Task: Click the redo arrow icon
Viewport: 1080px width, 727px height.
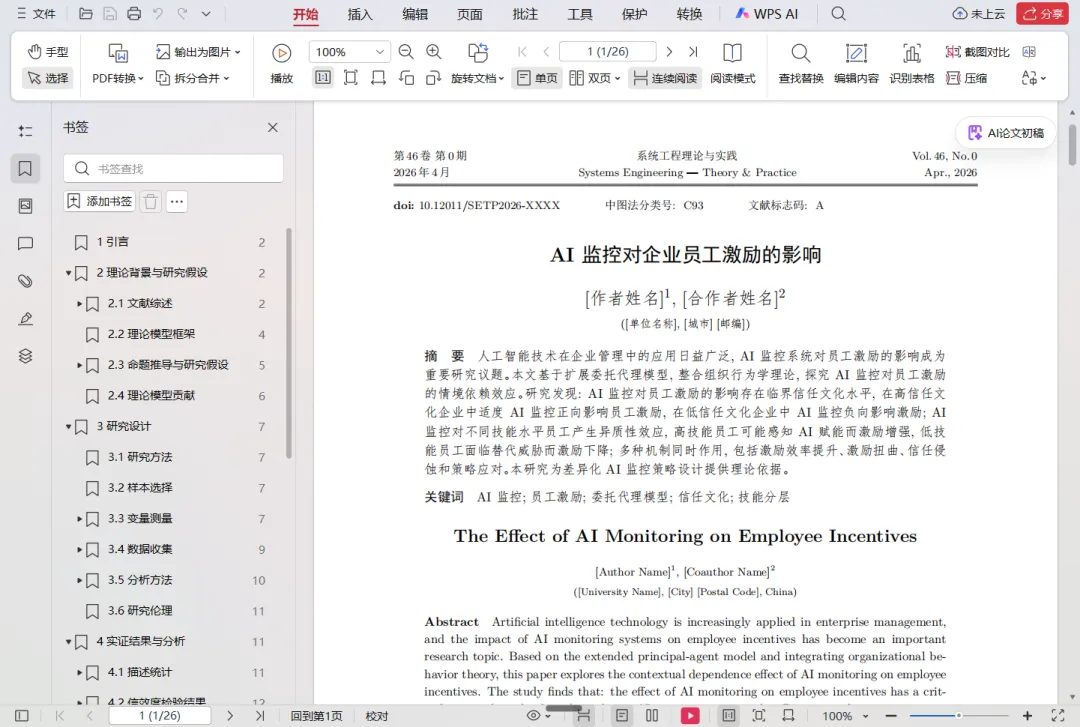Action: coord(183,14)
